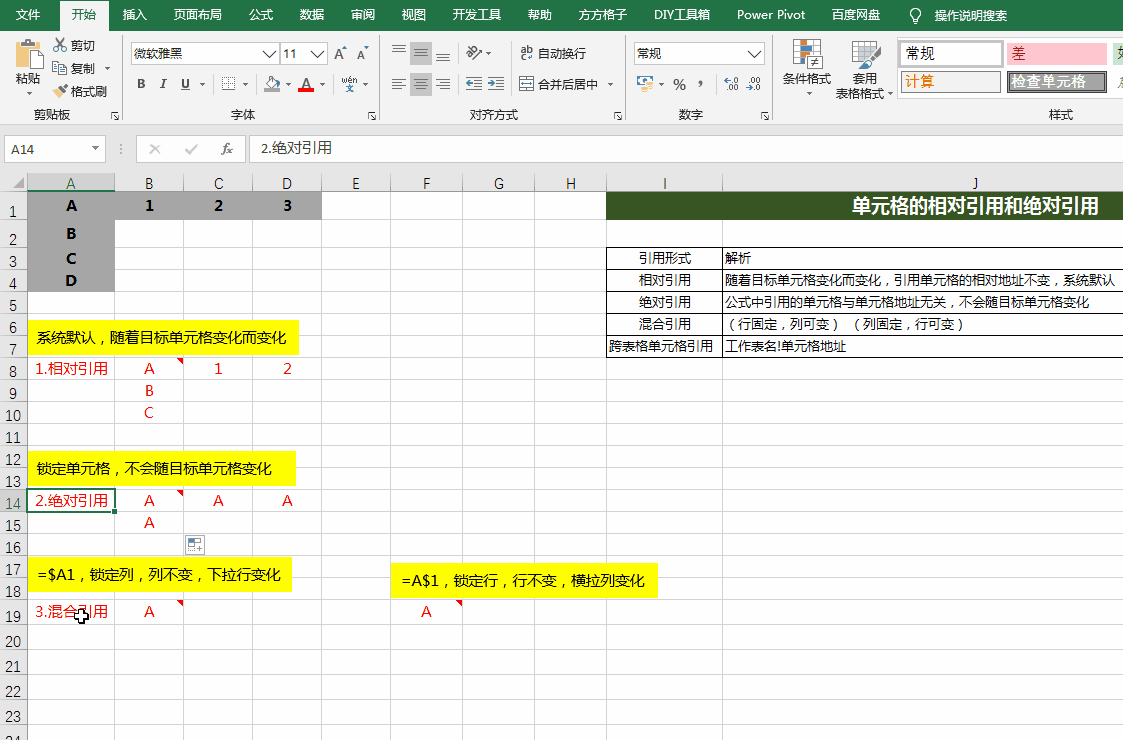Expand font group dialog launcher
1123x740 pixels.
pos(372,115)
